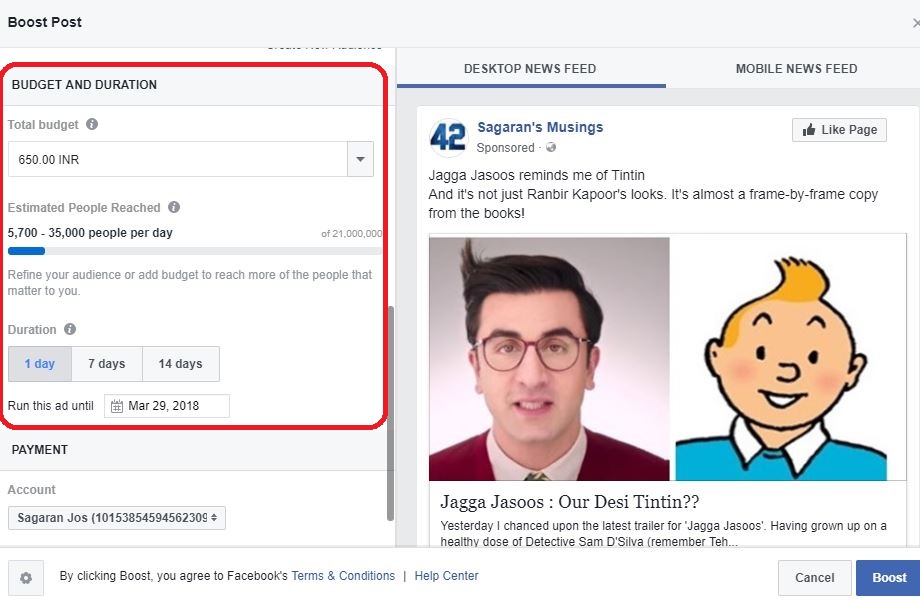Click the Ranbir Kapoor and Tintin post image
The width and height of the screenshot is (920, 604).
pos(668,358)
